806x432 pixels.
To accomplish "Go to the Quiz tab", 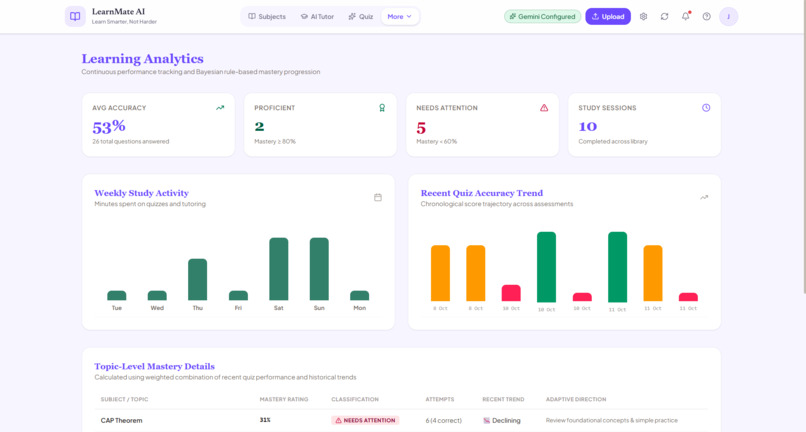I will coord(361,16).
